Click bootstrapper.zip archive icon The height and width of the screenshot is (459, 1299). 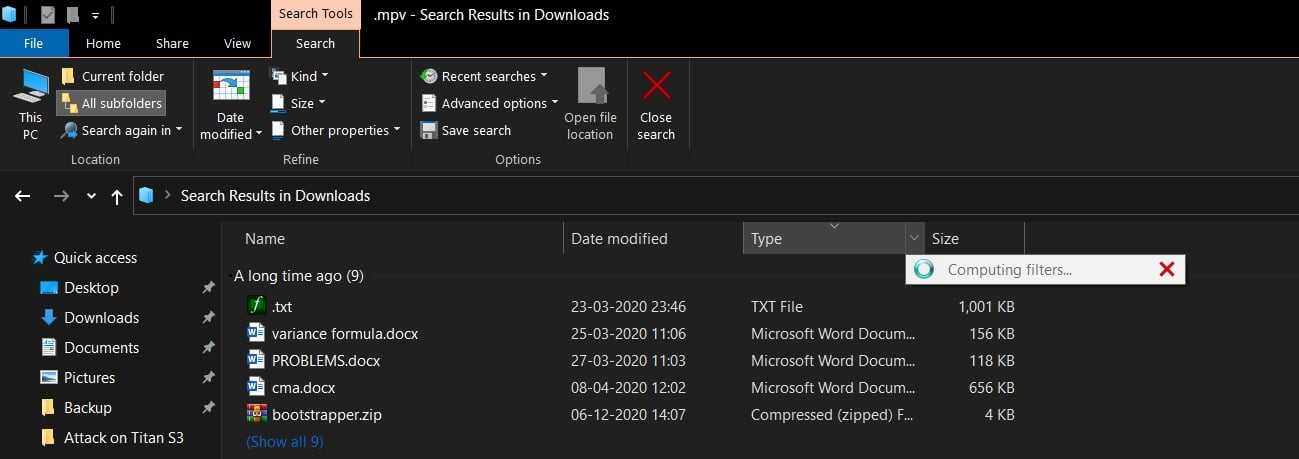256,414
